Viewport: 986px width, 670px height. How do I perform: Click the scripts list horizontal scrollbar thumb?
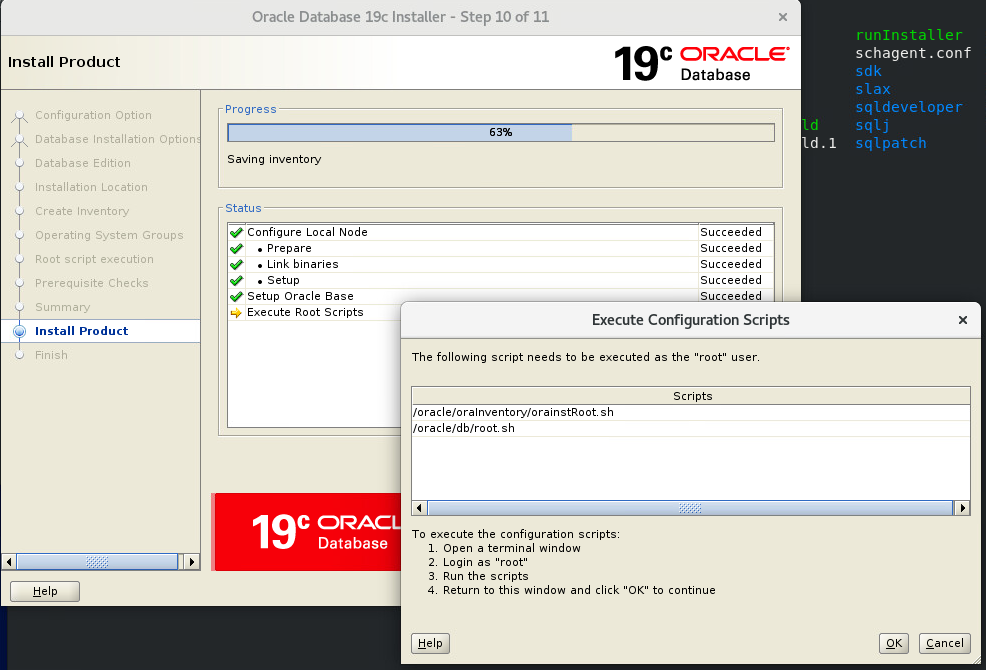point(690,508)
